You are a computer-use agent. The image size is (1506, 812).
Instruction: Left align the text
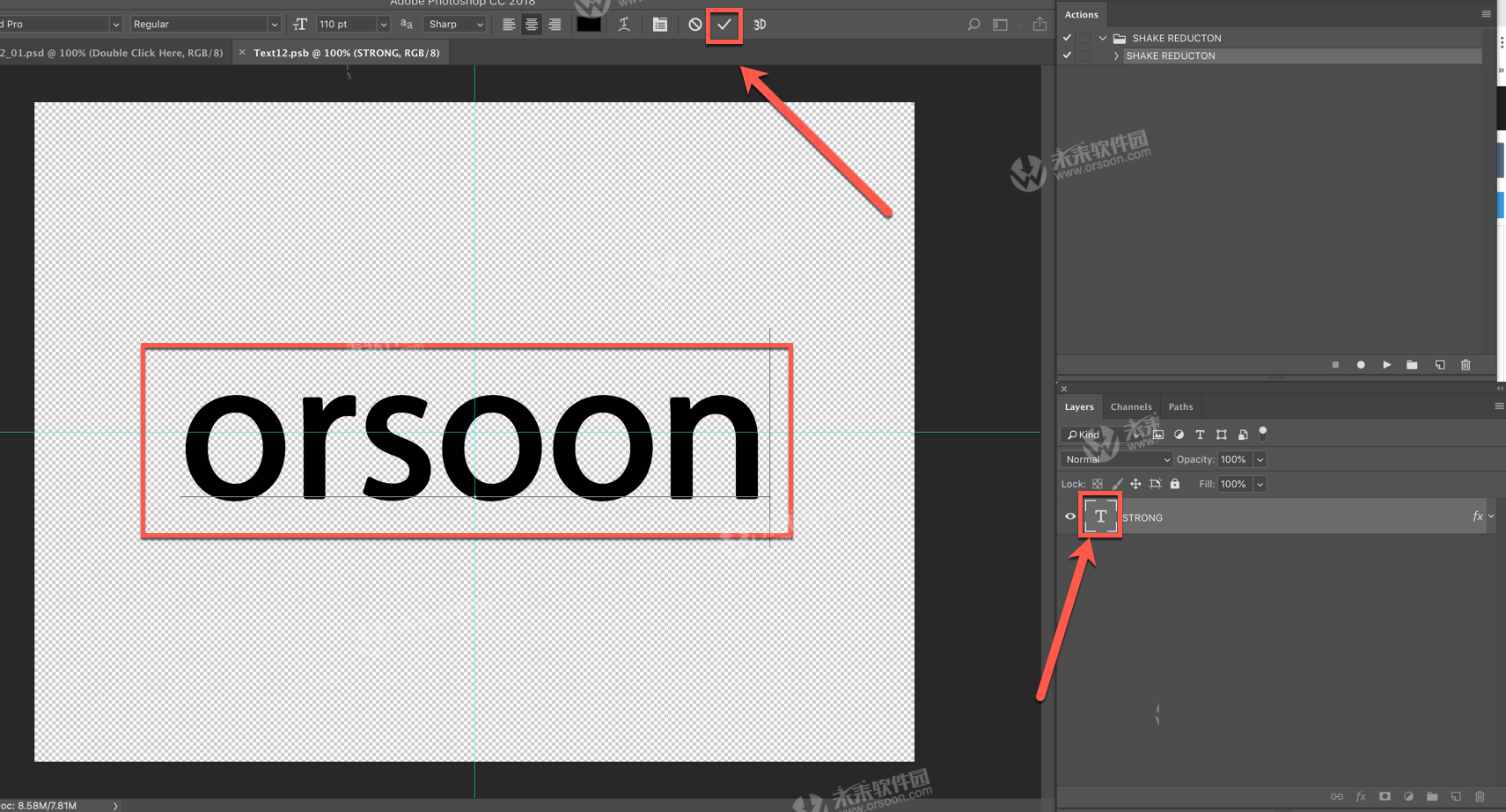509,25
